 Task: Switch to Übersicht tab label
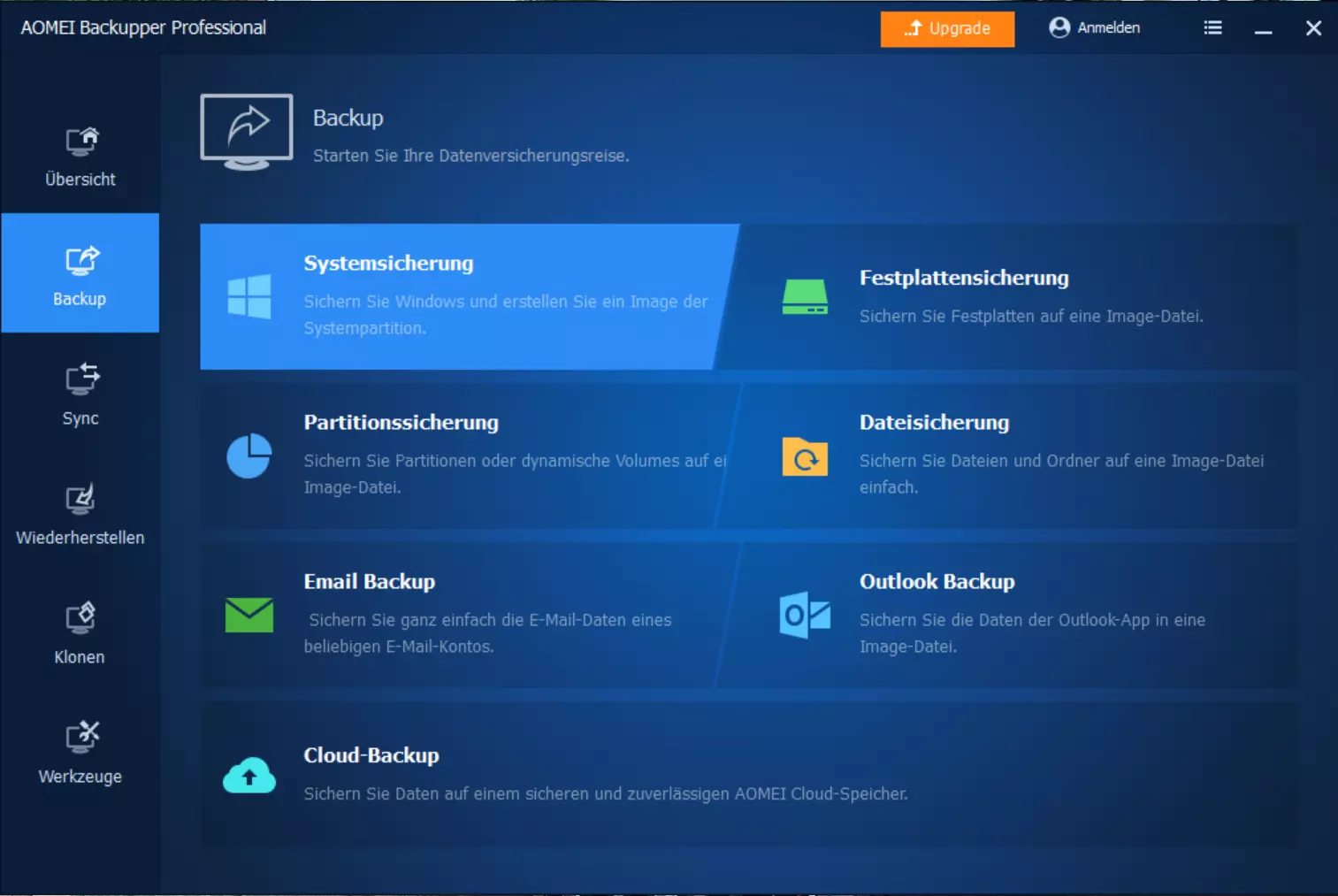point(80,180)
